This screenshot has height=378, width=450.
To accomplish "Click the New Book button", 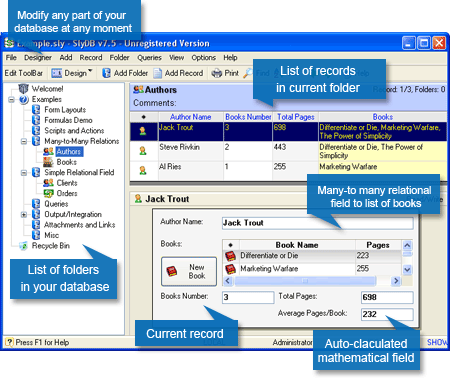I will pyautogui.click(x=189, y=271).
